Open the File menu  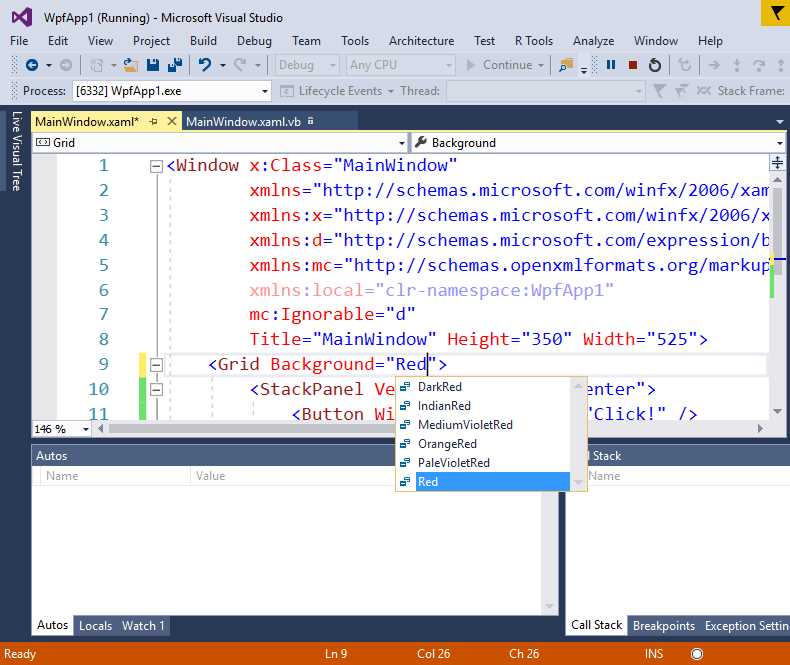(19, 41)
